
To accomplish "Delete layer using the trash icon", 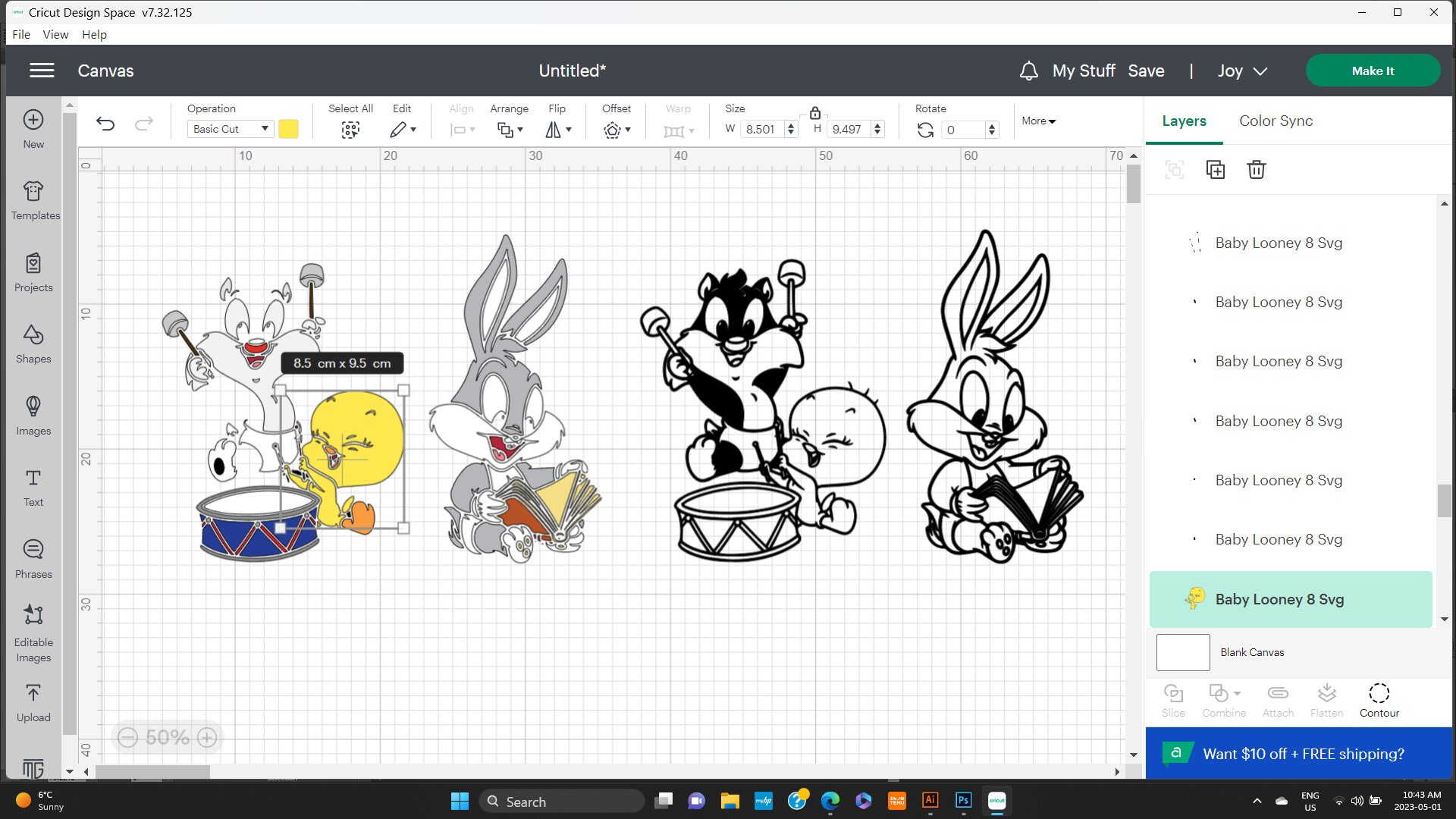I will (1257, 169).
